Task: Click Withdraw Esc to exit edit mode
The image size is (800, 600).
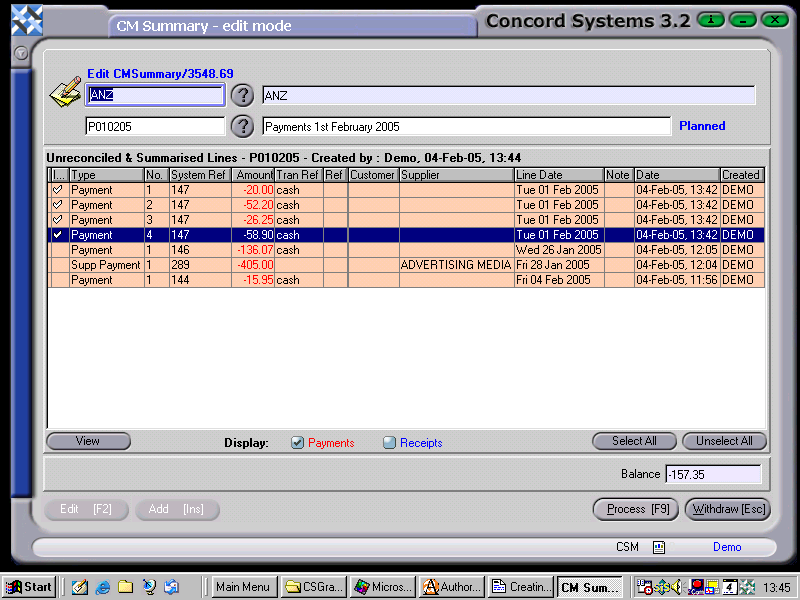Action: point(727,509)
